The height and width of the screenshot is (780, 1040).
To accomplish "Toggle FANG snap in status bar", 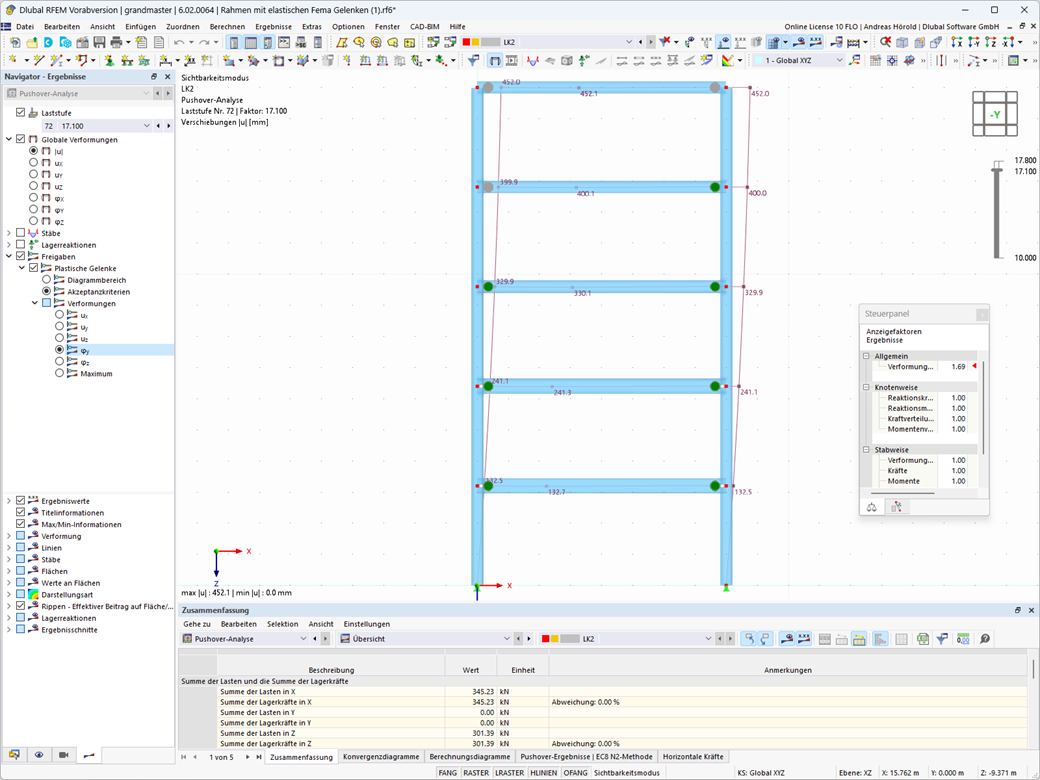I will click(x=448, y=773).
